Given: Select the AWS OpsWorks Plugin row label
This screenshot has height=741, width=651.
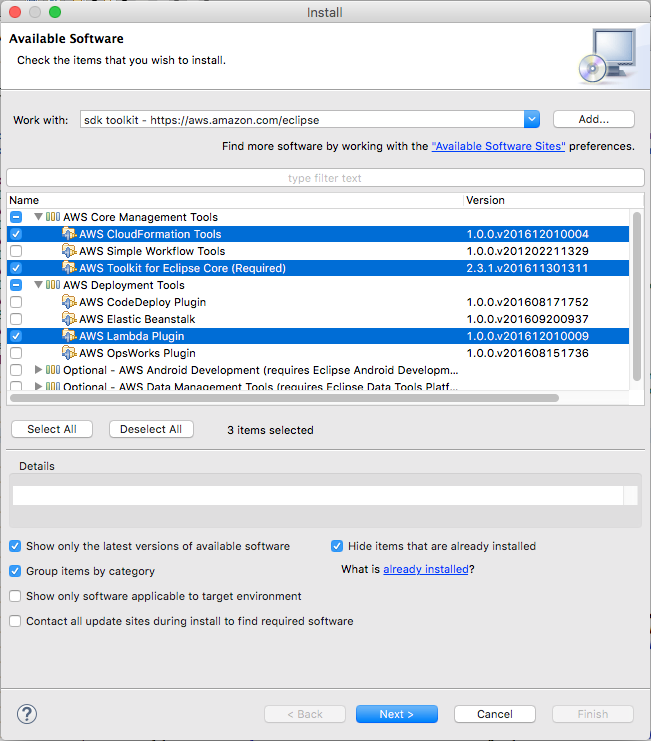Looking at the screenshot, I should click(137, 353).
